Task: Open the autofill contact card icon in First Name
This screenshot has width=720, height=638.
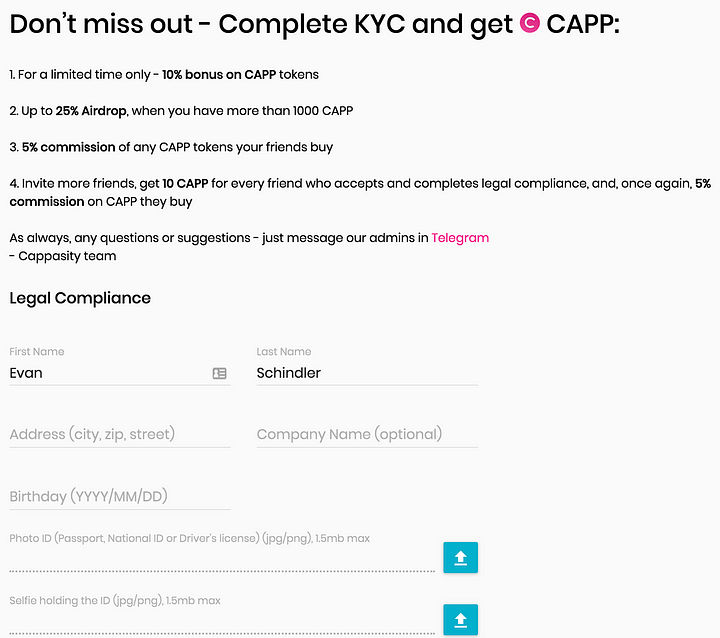Action: (219, 373)
